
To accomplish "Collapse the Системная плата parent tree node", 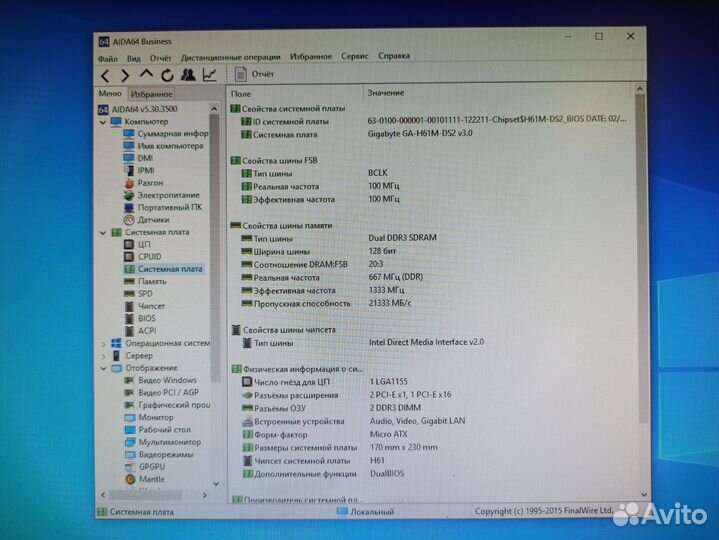I will (103, 233).
